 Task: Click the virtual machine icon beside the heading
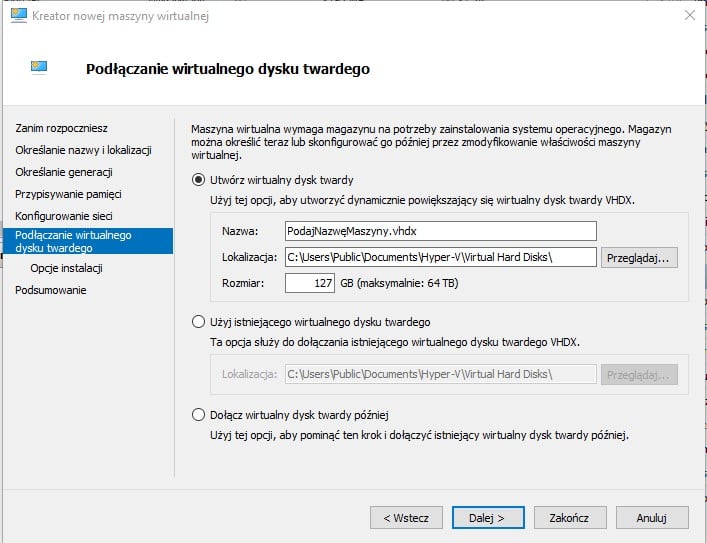[39, 67]
